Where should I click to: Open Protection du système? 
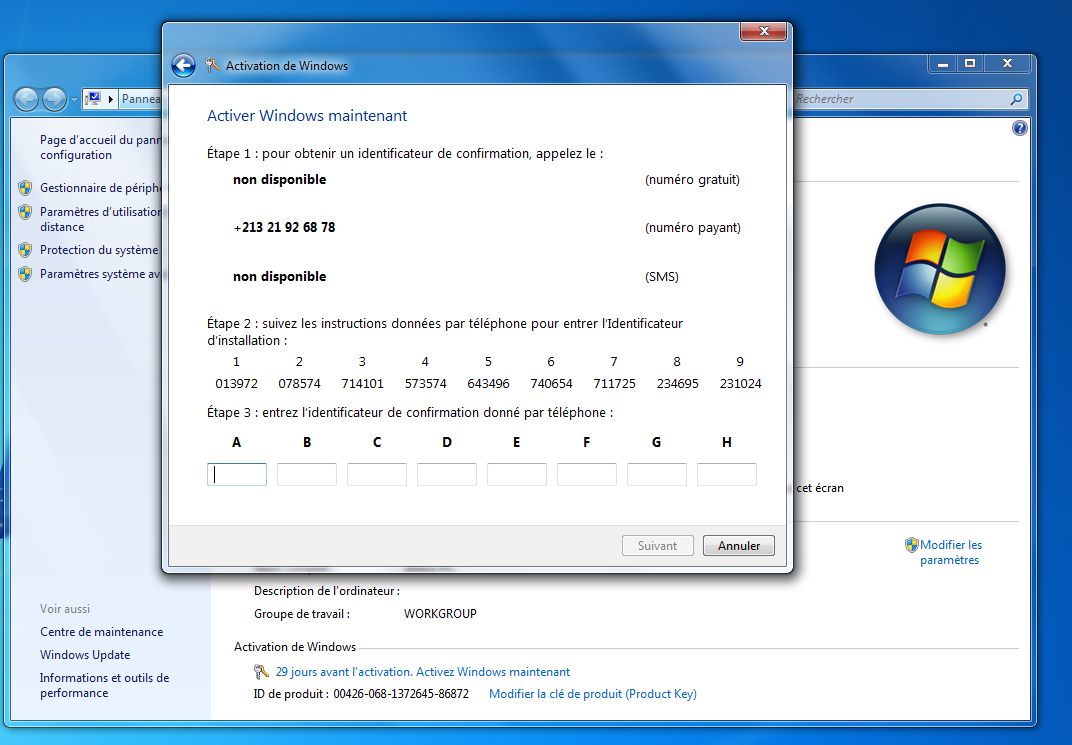99,250
